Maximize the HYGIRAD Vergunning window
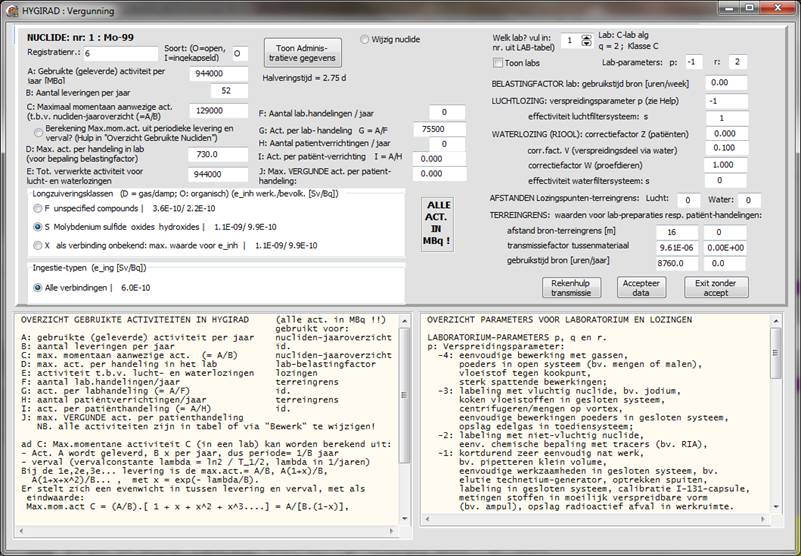Viewport: 801px width, 556px height. click(x=749, y=8)
